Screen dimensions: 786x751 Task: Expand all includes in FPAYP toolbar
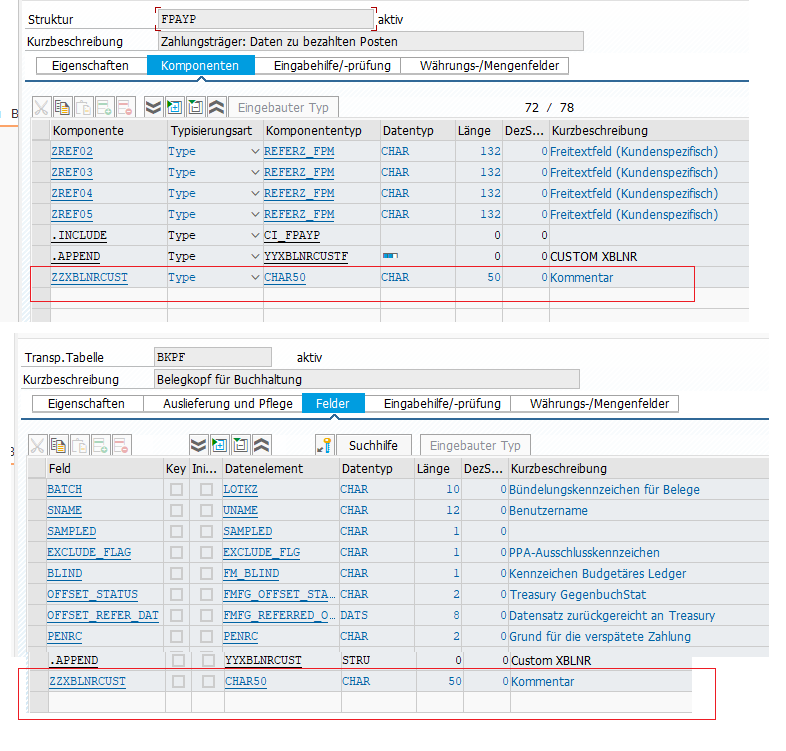[x=153, y=107]
